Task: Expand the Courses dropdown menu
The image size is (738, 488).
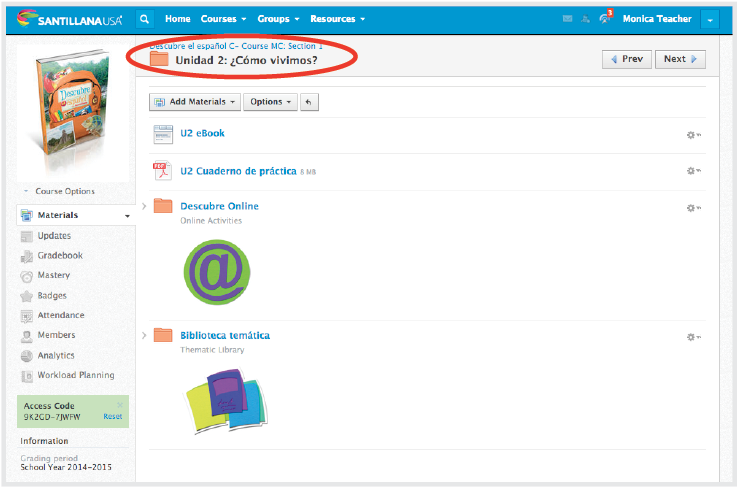Action: click(224, 19)
